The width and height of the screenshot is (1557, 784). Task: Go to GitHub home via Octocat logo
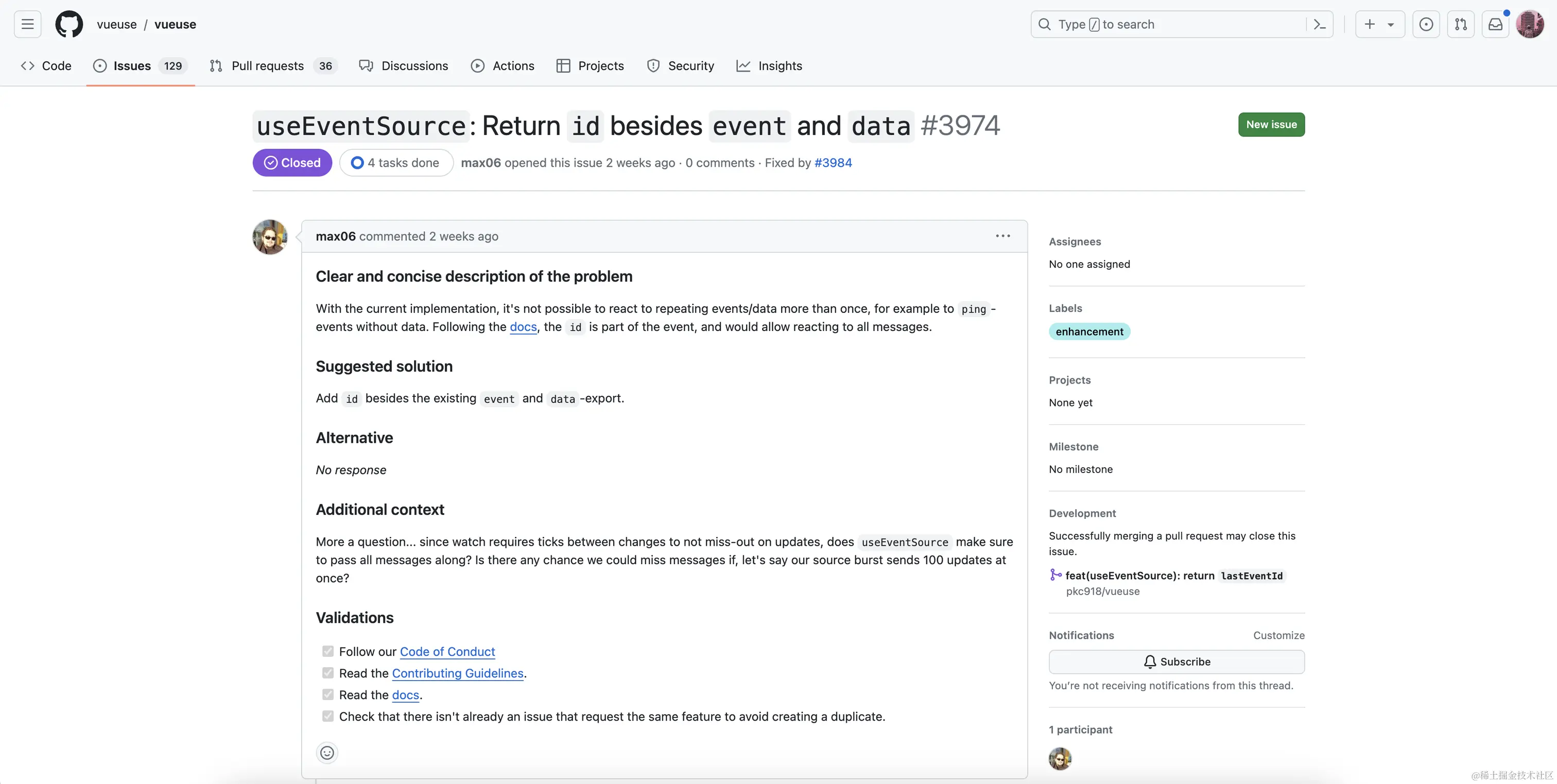click(x=69, y=24)
